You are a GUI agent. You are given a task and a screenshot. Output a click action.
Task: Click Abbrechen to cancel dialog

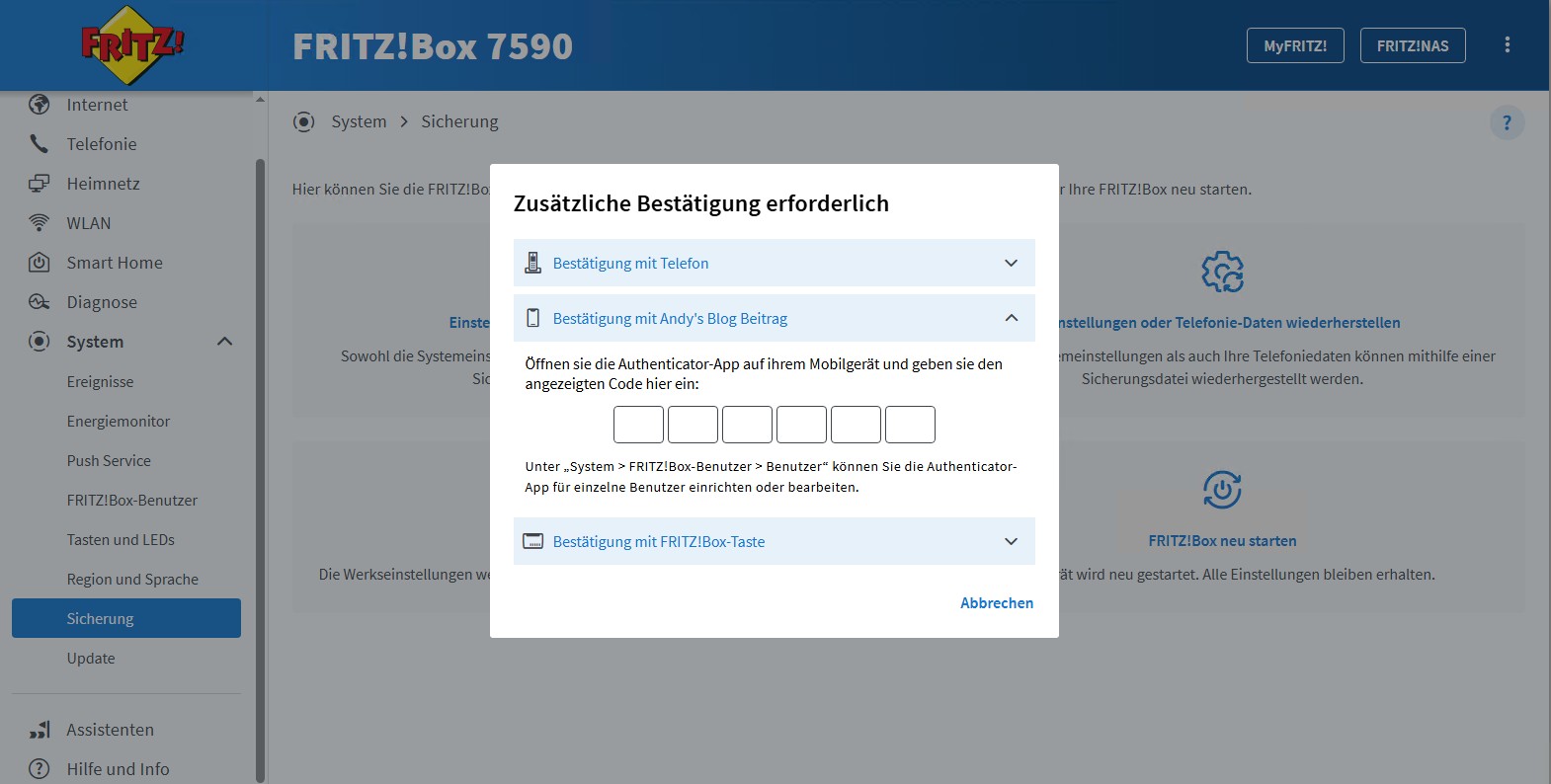(x=997, y=602)
